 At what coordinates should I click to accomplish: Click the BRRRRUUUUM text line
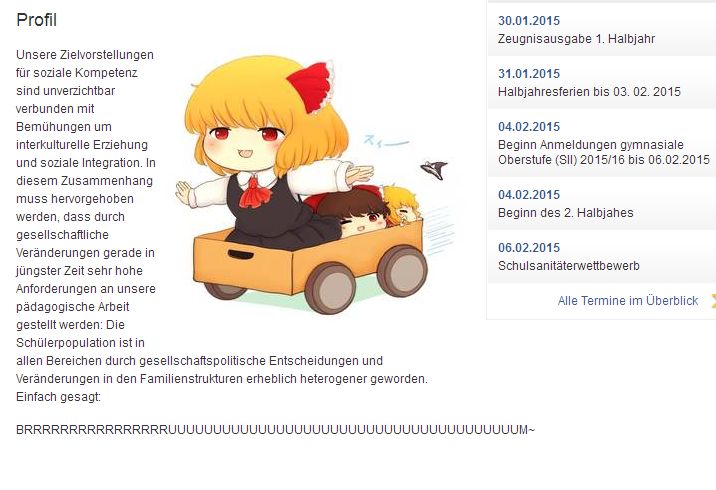tap(275, 430)
